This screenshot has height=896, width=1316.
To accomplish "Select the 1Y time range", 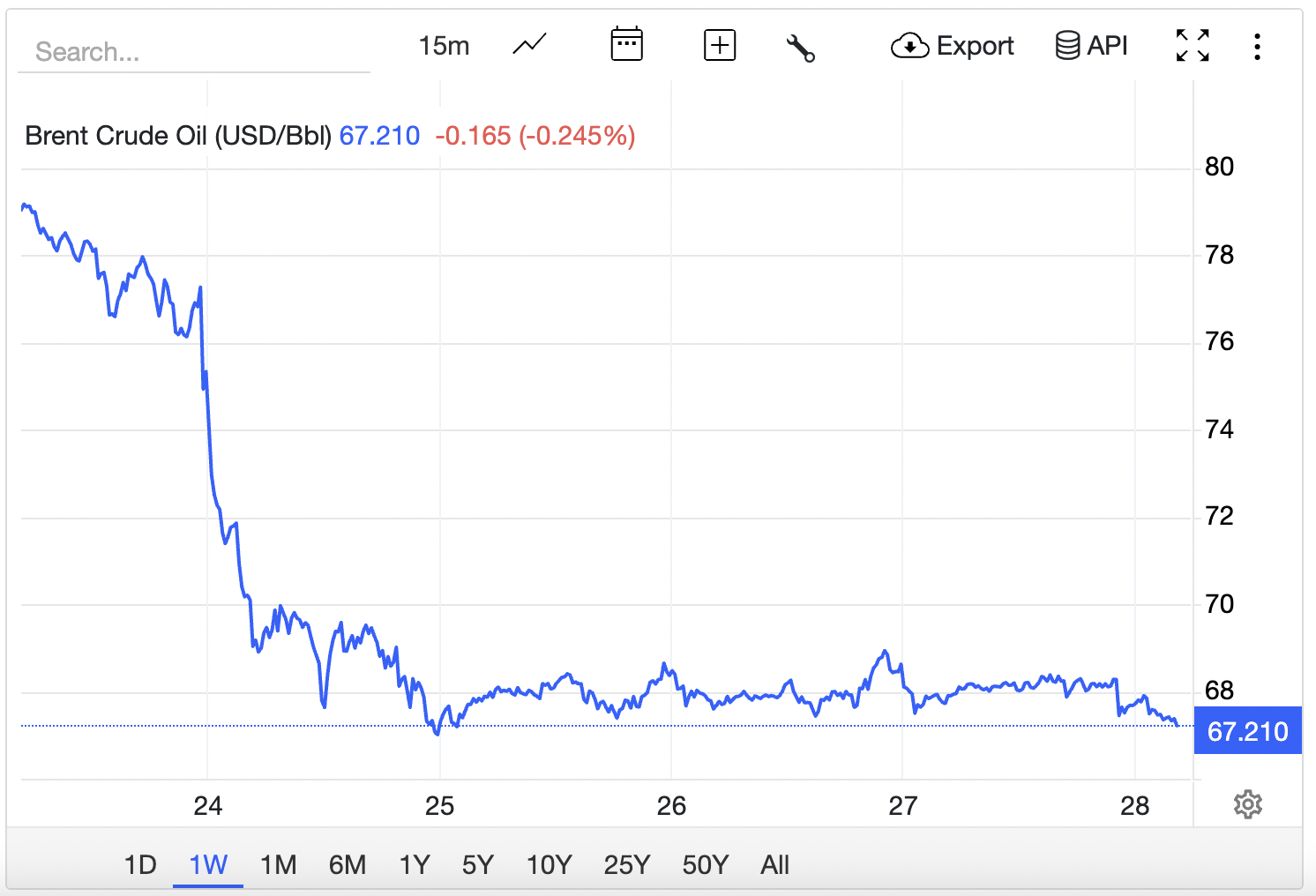I will [x=415, y=864].
